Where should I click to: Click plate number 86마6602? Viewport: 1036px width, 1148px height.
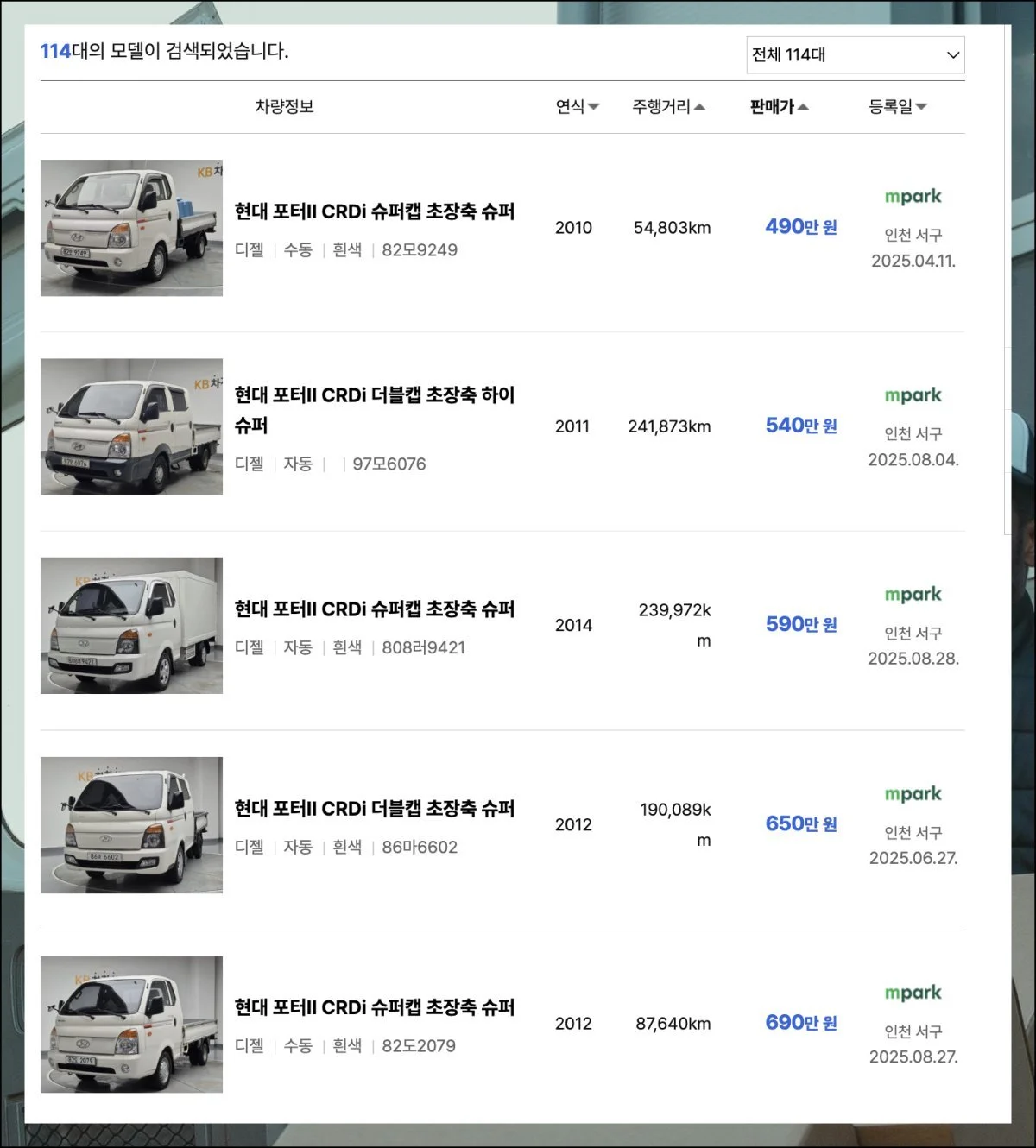pyautogui.click(x=420, y=848)
